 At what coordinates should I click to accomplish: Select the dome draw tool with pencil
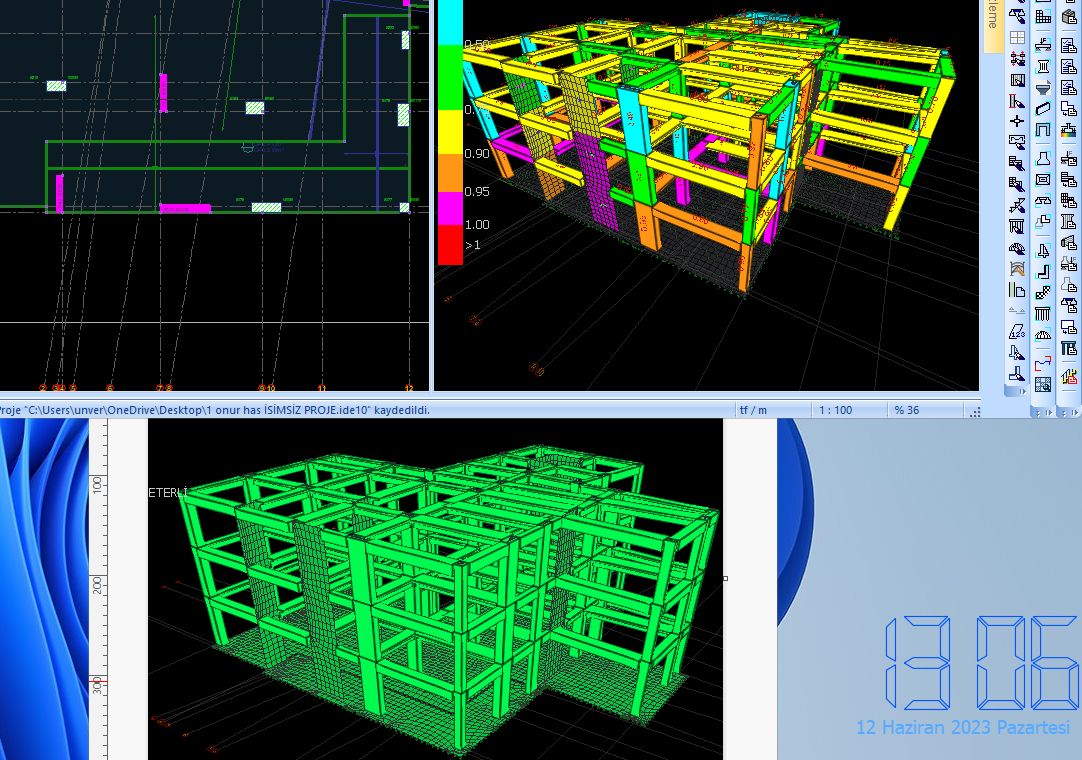click(1017, 248)
